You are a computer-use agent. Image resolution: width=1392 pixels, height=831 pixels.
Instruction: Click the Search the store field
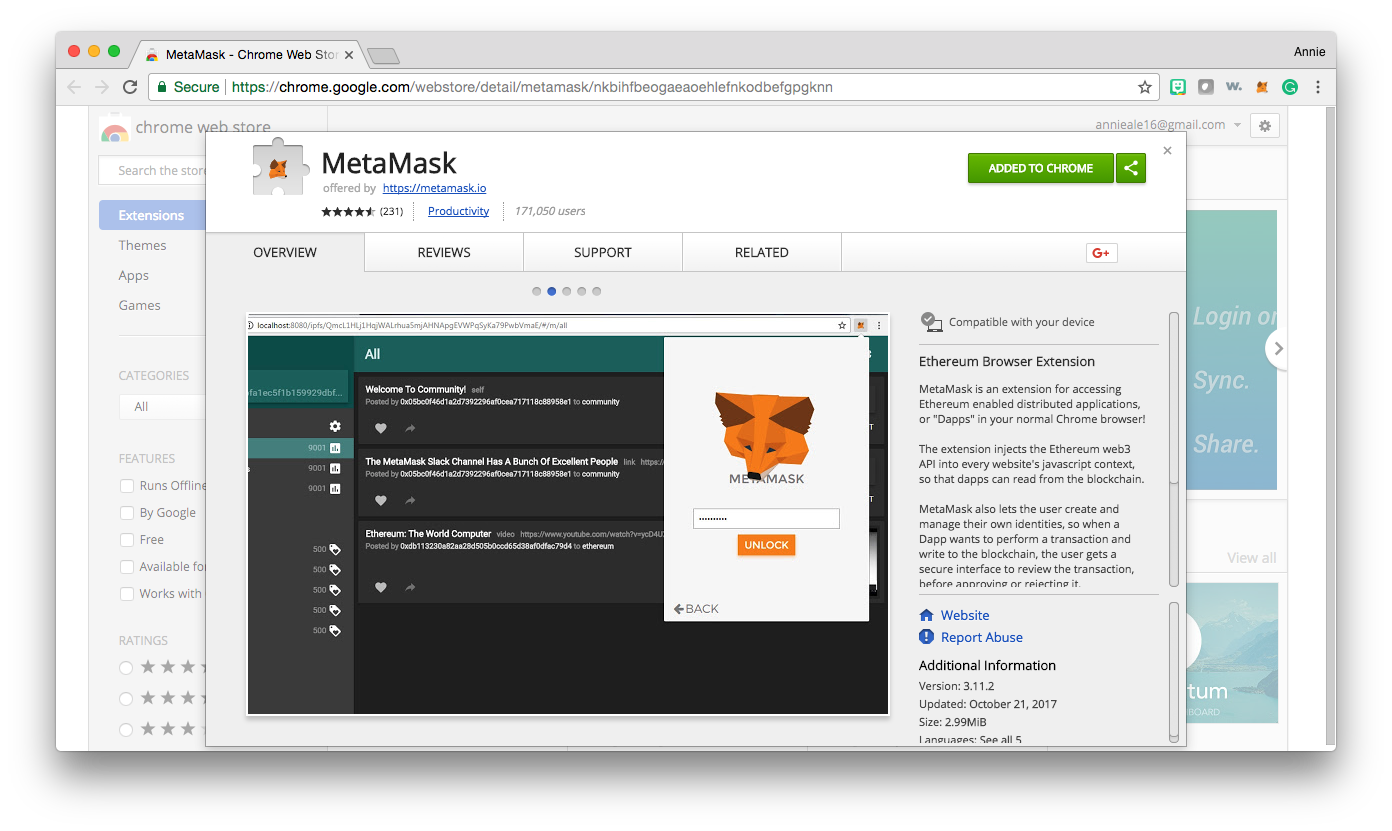(x=153, y=170)
